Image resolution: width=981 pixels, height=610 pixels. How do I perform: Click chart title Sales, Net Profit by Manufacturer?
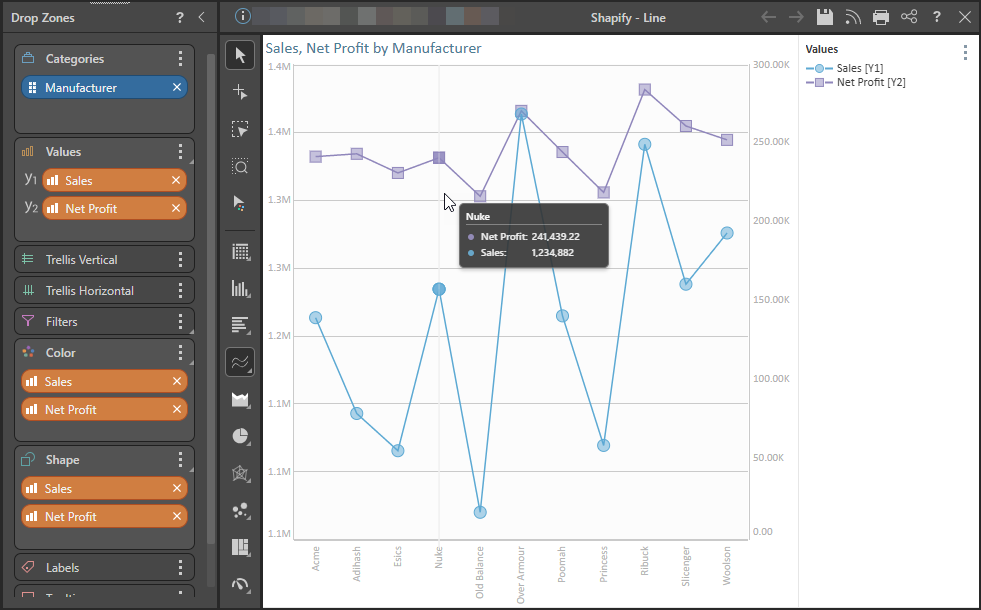374,48
